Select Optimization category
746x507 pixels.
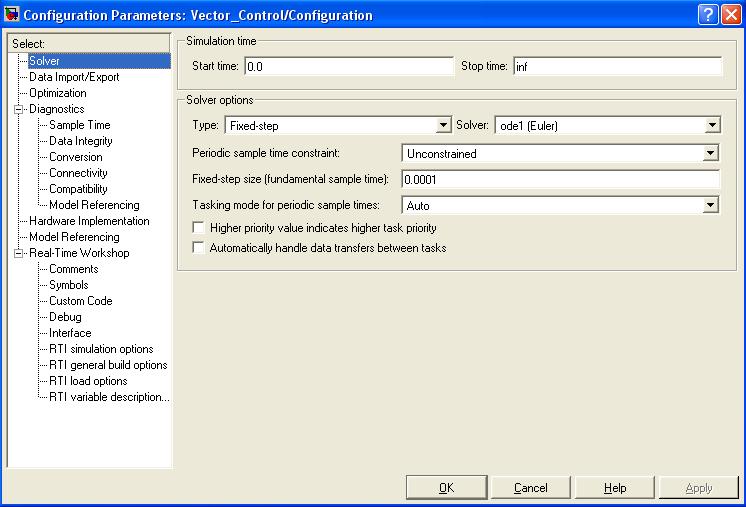[x=58, y=93]
